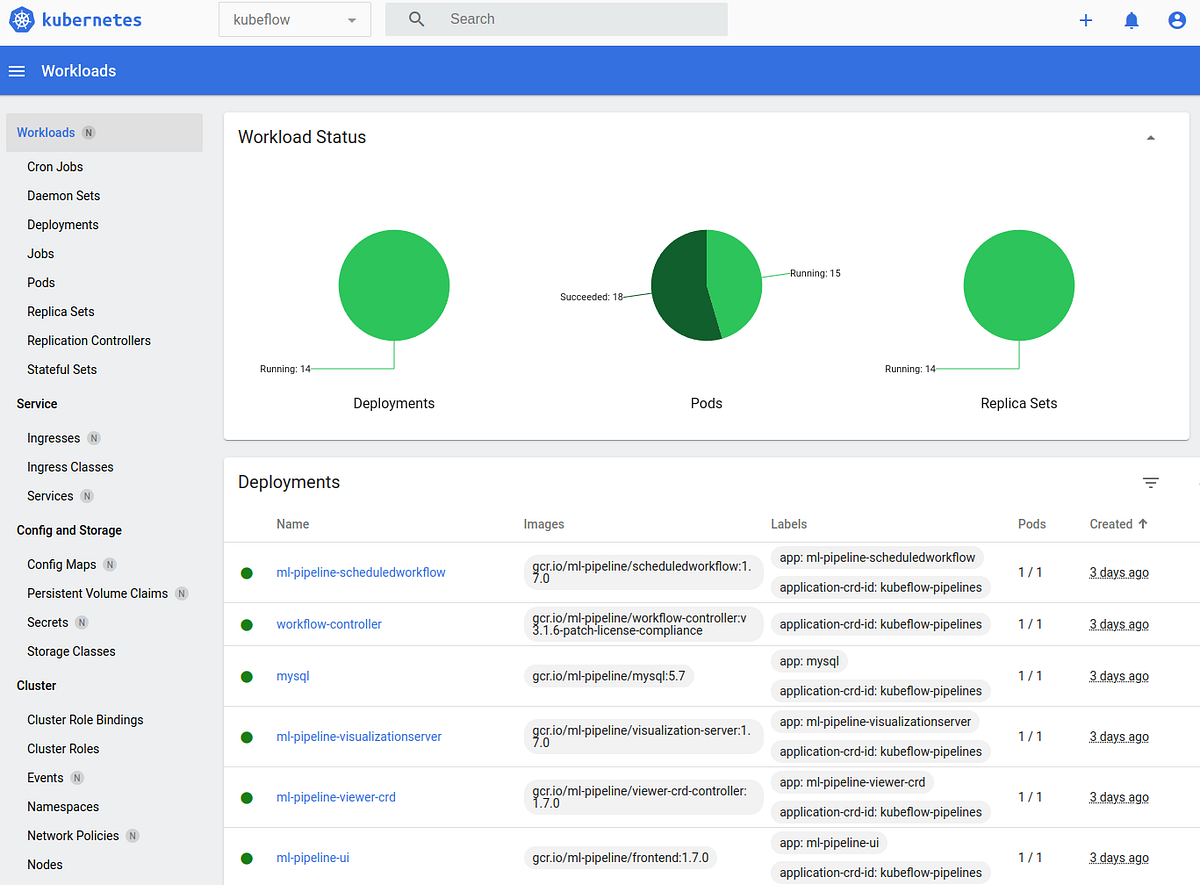Open the ml-pipeline-ui deployment link

tap(313, 858)
